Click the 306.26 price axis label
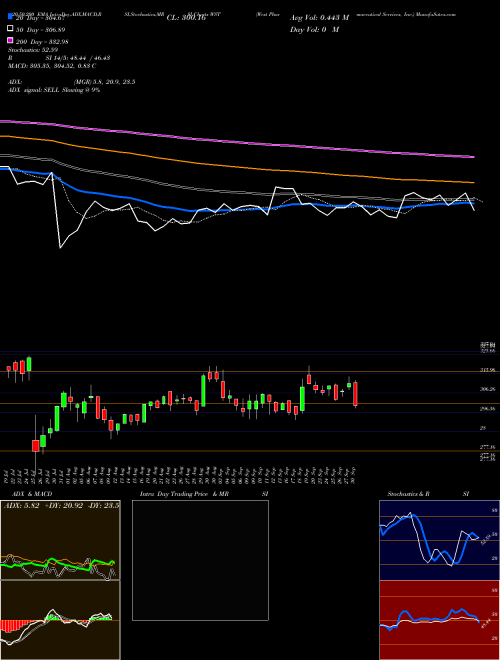This screenshot has width=500, height=660. click(487, 389)
